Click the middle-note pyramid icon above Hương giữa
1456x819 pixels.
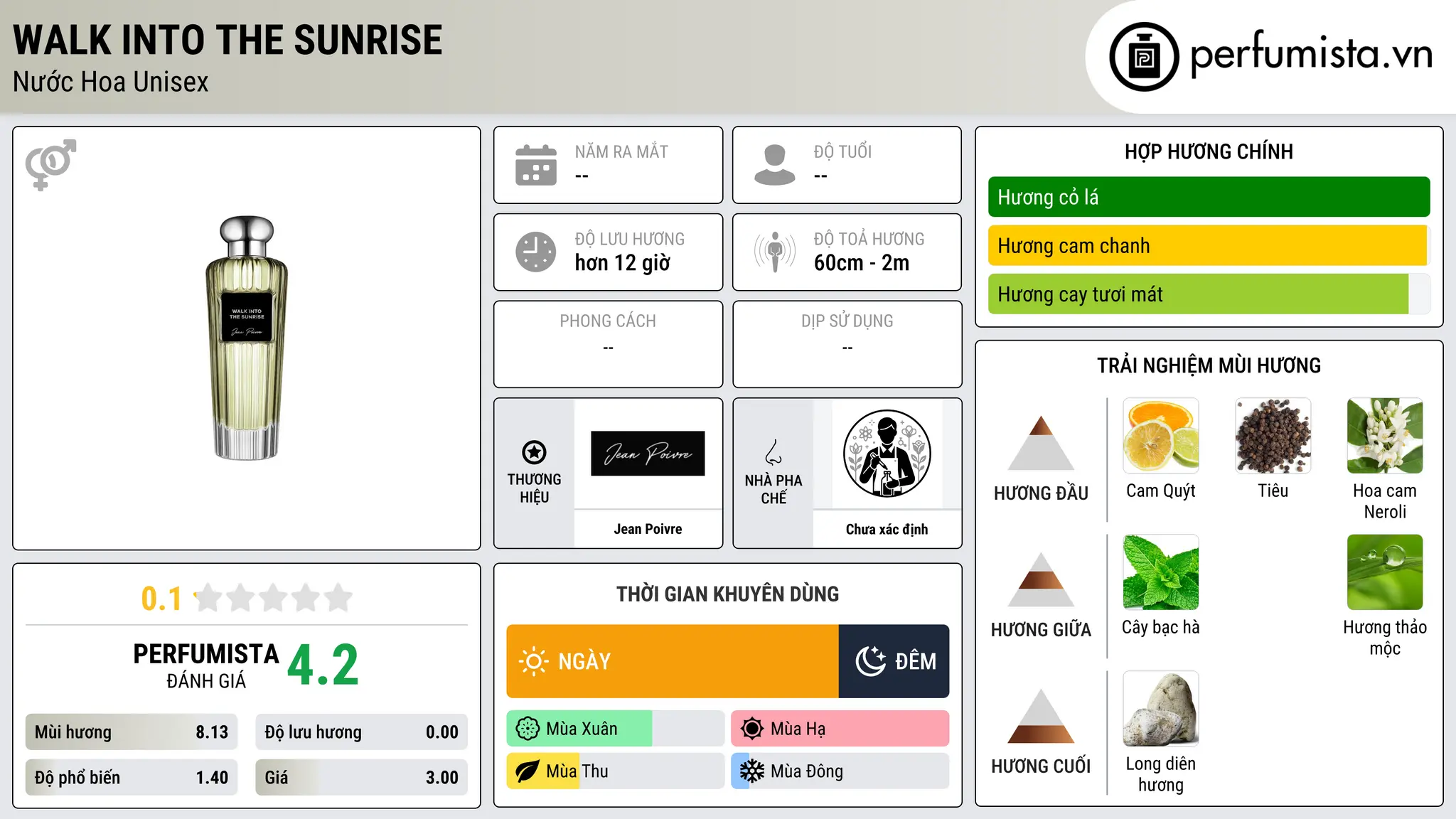point(1041,579)
